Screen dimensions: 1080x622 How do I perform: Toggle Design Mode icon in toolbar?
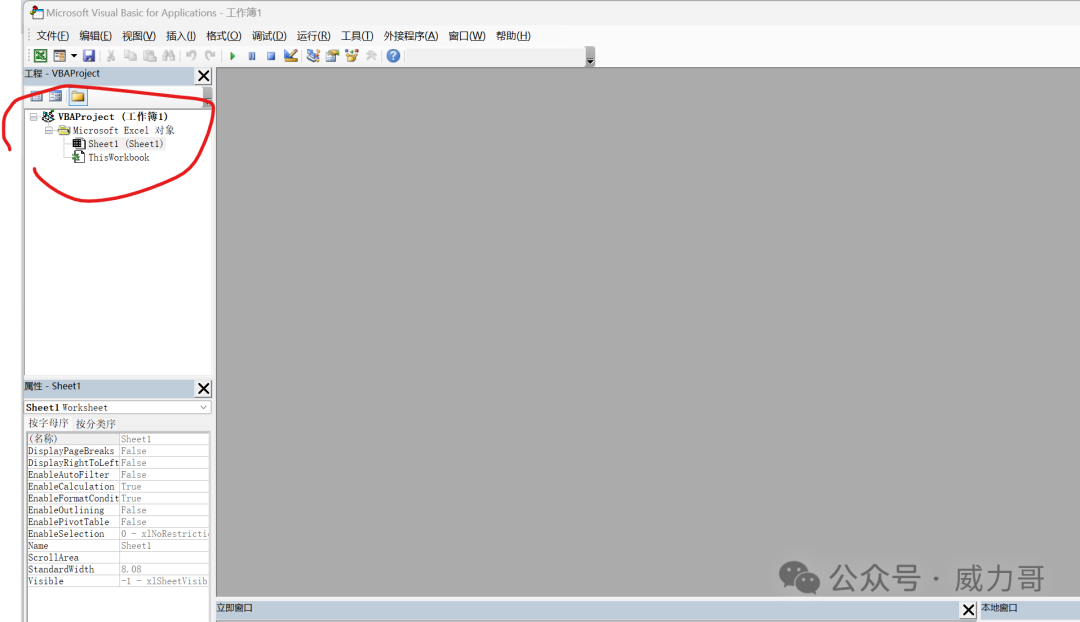pos(291,56)
